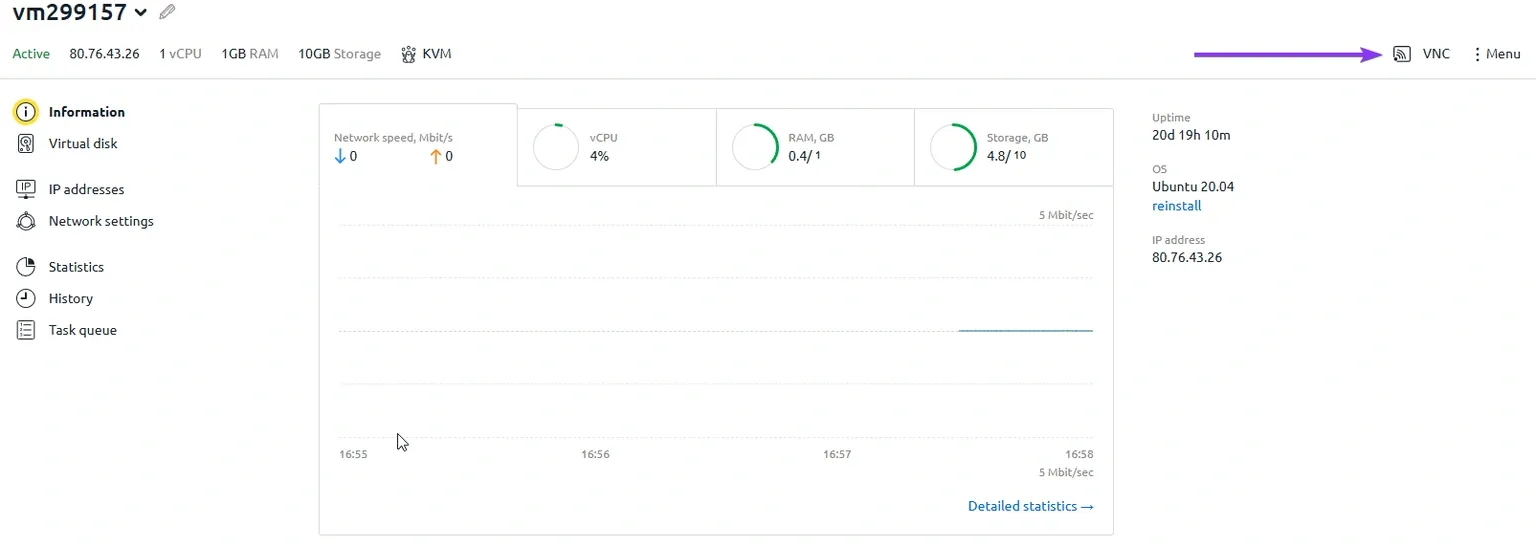Click the KVM virtualization icon
Image resolution: width=1536 pixels, height=547 pixels.
point(408,54)
